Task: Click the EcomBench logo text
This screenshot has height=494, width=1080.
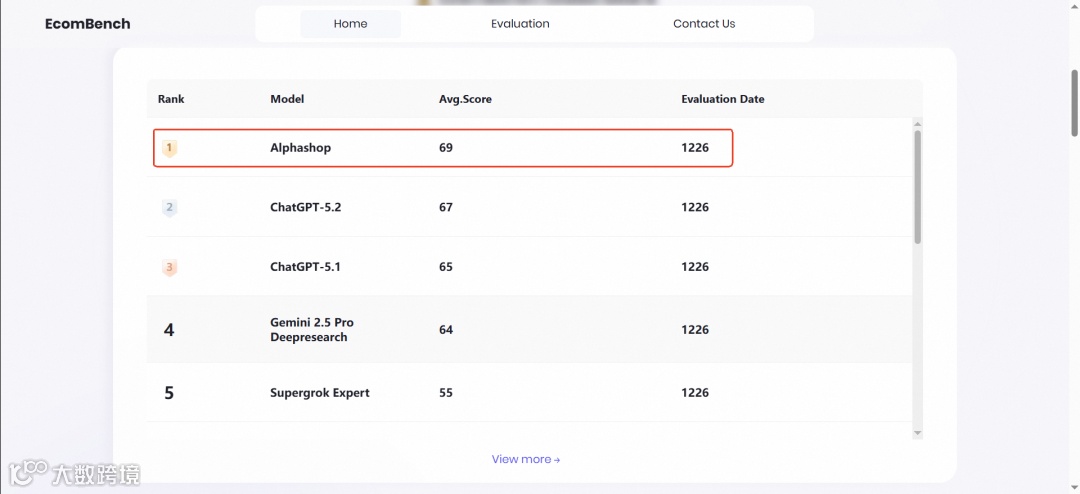Action: 87,24
